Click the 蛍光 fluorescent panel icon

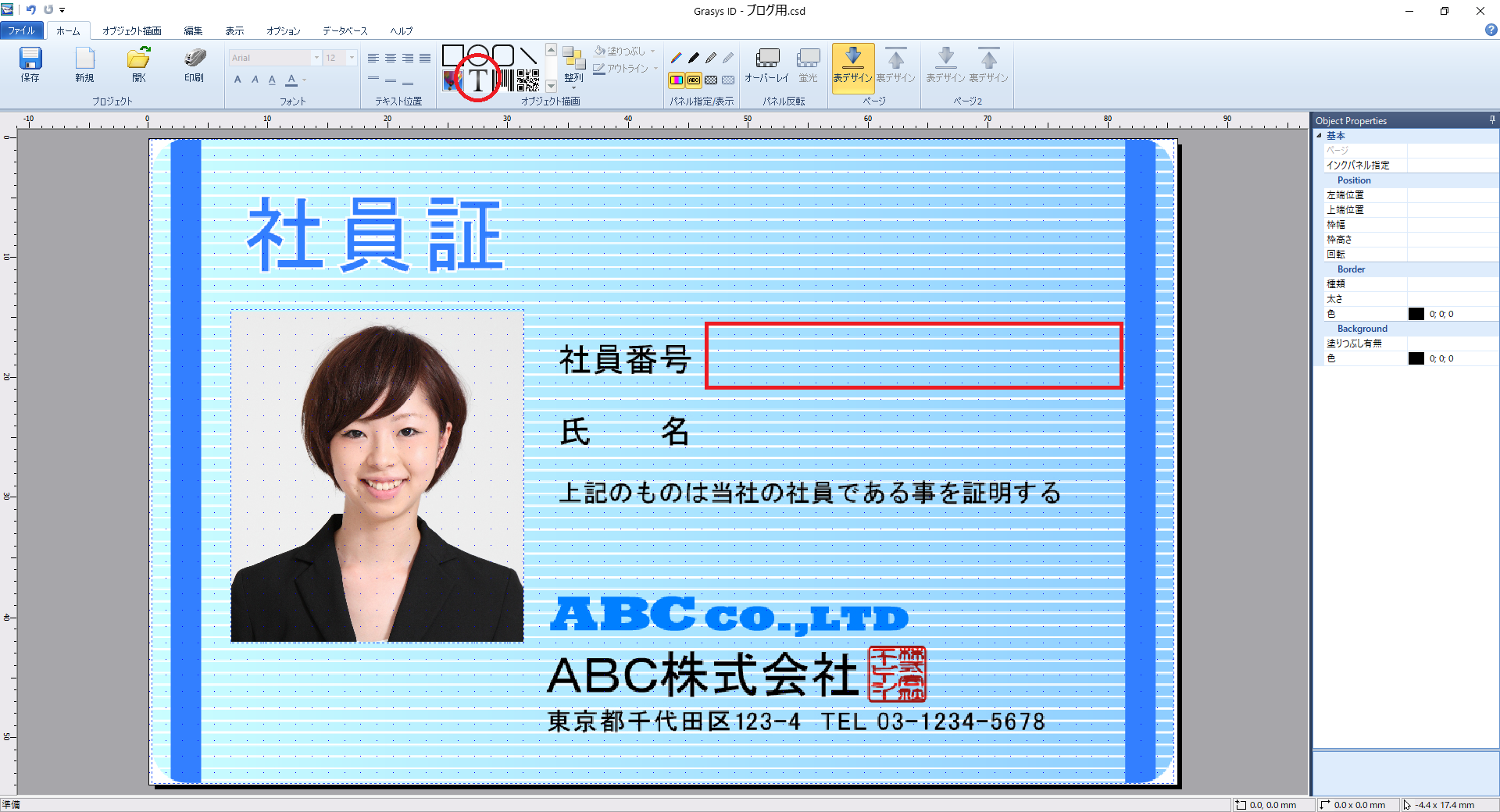coord(808,58)
